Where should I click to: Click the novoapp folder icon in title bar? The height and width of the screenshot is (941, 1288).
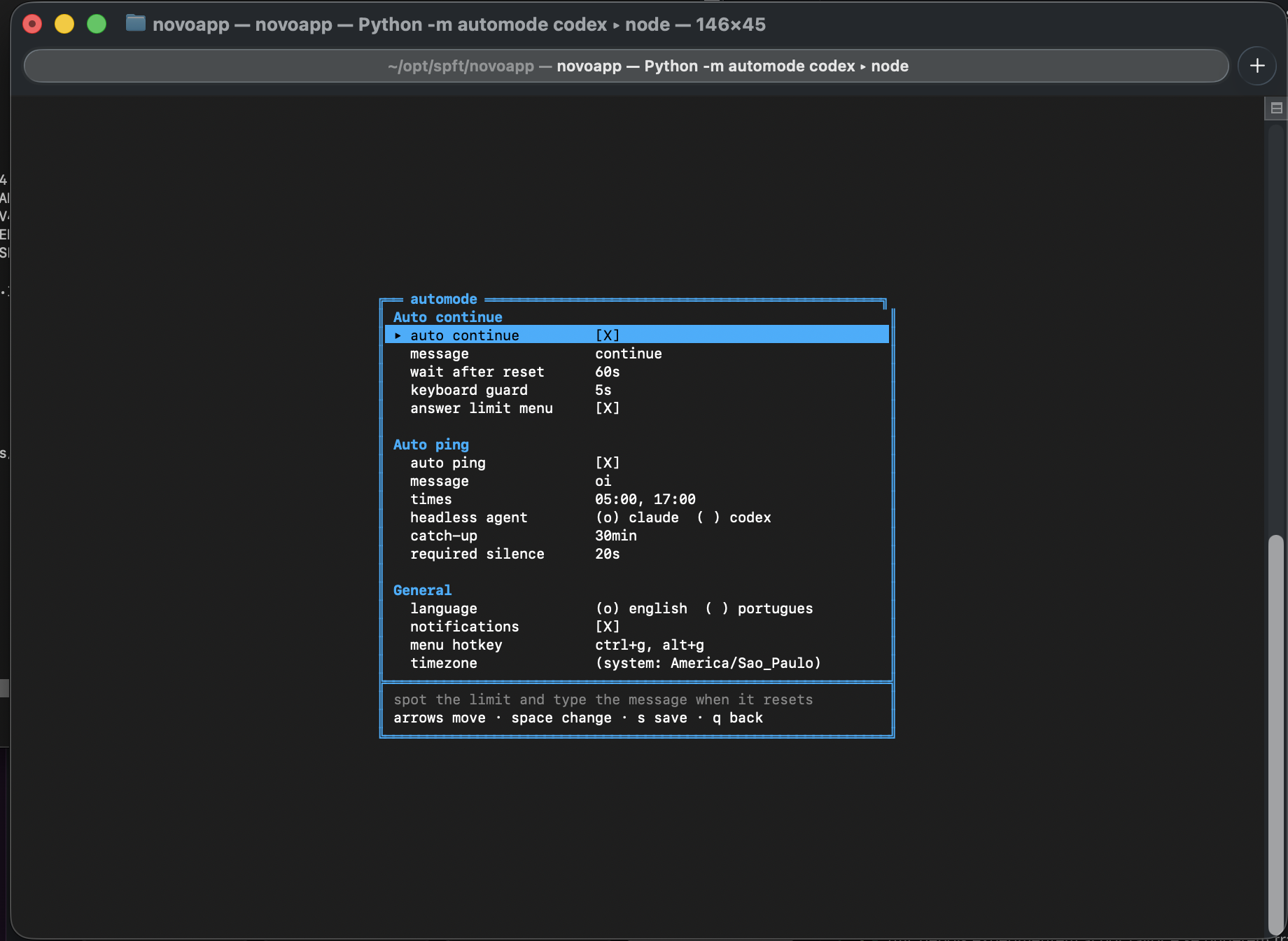(x=136, y=24)
